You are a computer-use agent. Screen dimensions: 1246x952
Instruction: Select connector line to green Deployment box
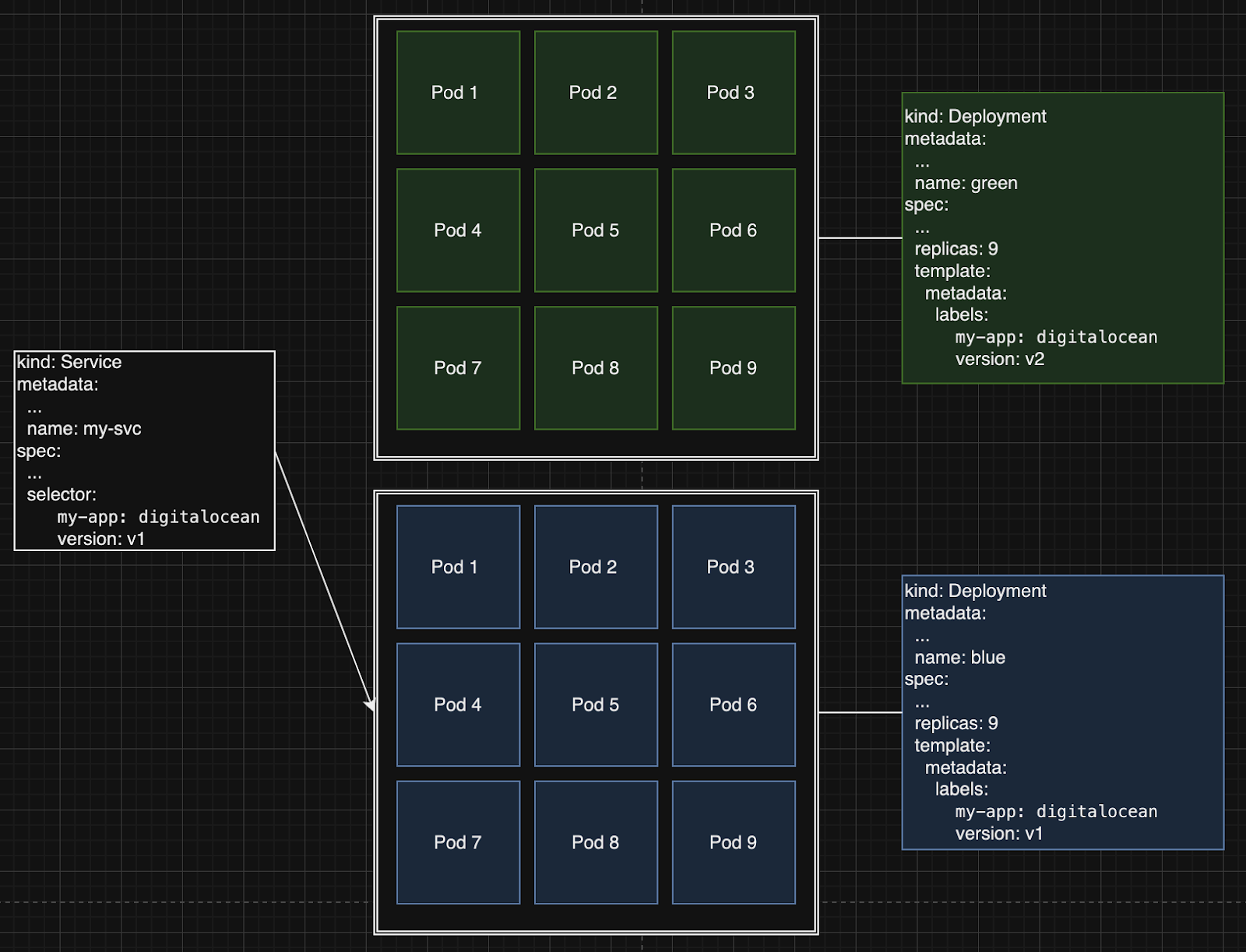tap(860, 238)
